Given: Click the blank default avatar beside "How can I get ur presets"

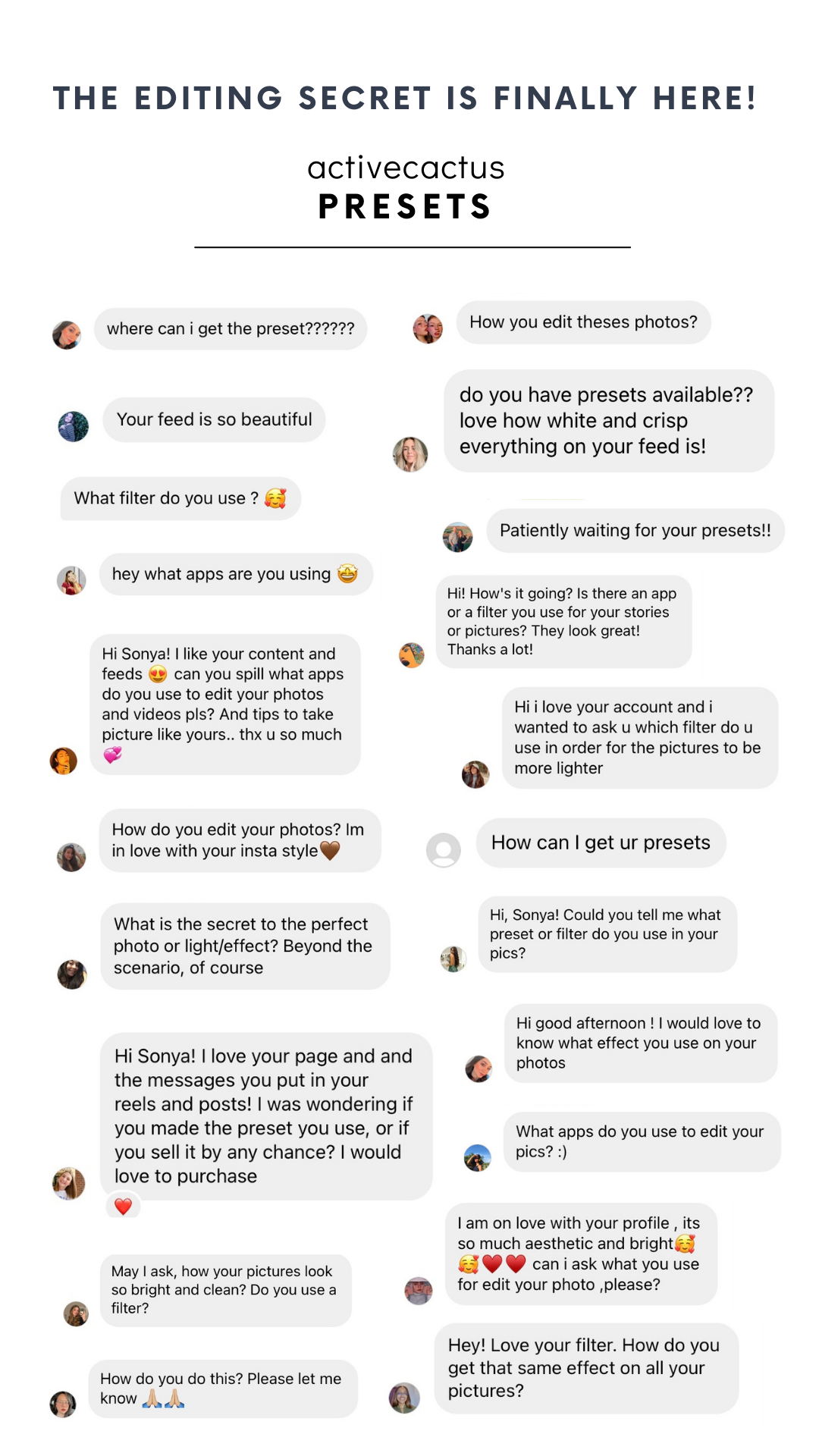Looking at the screenshot, I should pos(444,850).
